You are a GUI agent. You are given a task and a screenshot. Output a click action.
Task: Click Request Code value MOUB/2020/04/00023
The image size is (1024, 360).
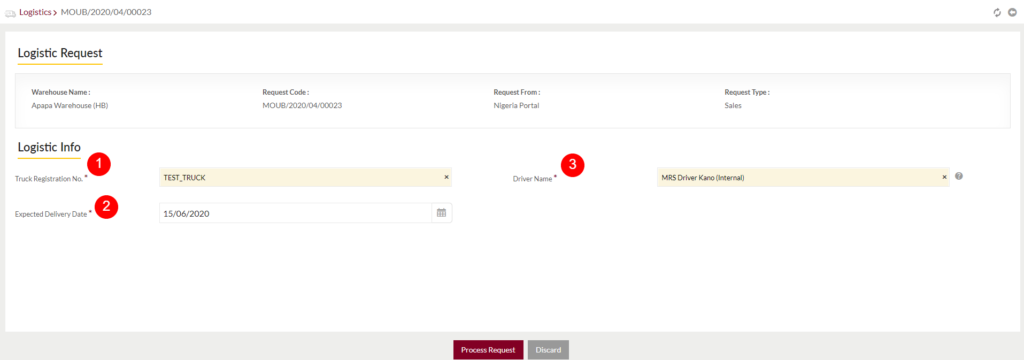[x=302, y=105]
